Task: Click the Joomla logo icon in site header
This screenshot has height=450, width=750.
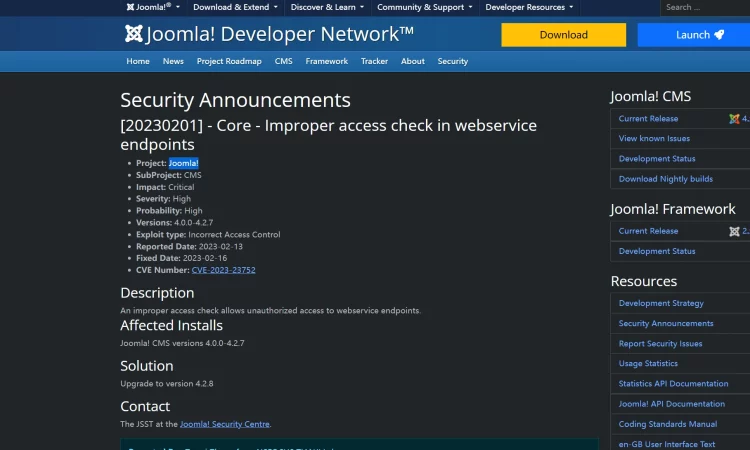Action: [x=134, y=33]
